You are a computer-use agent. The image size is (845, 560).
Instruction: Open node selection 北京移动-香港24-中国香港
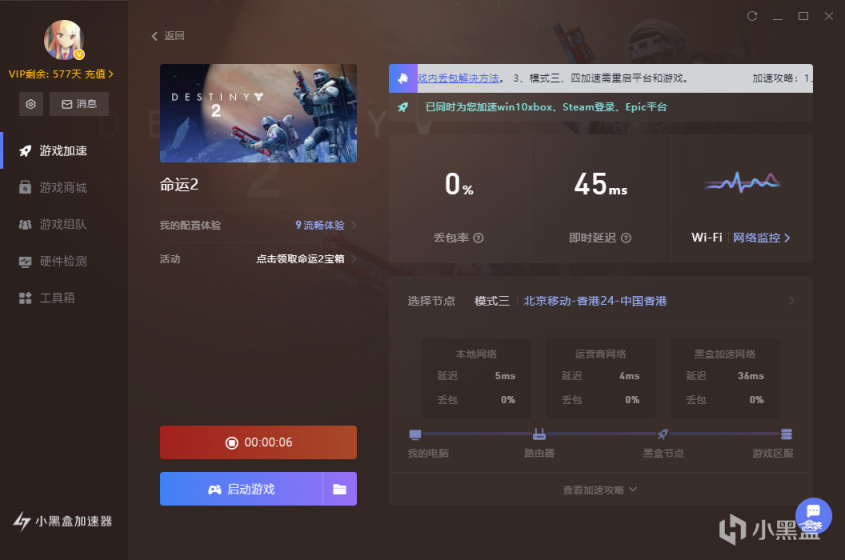coord(595,301)
